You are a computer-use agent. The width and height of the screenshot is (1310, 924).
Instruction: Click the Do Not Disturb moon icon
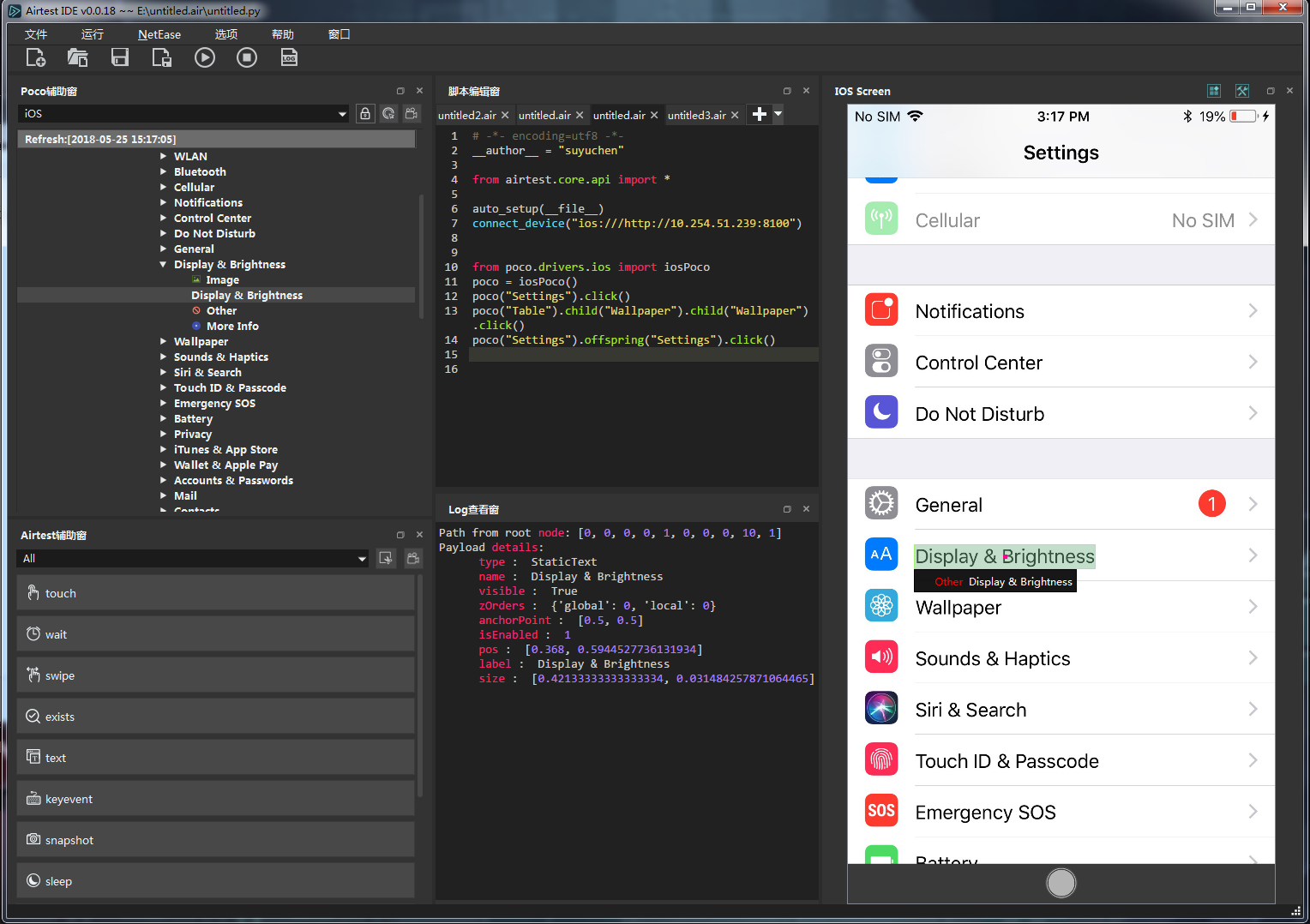(x=881, y=412)
